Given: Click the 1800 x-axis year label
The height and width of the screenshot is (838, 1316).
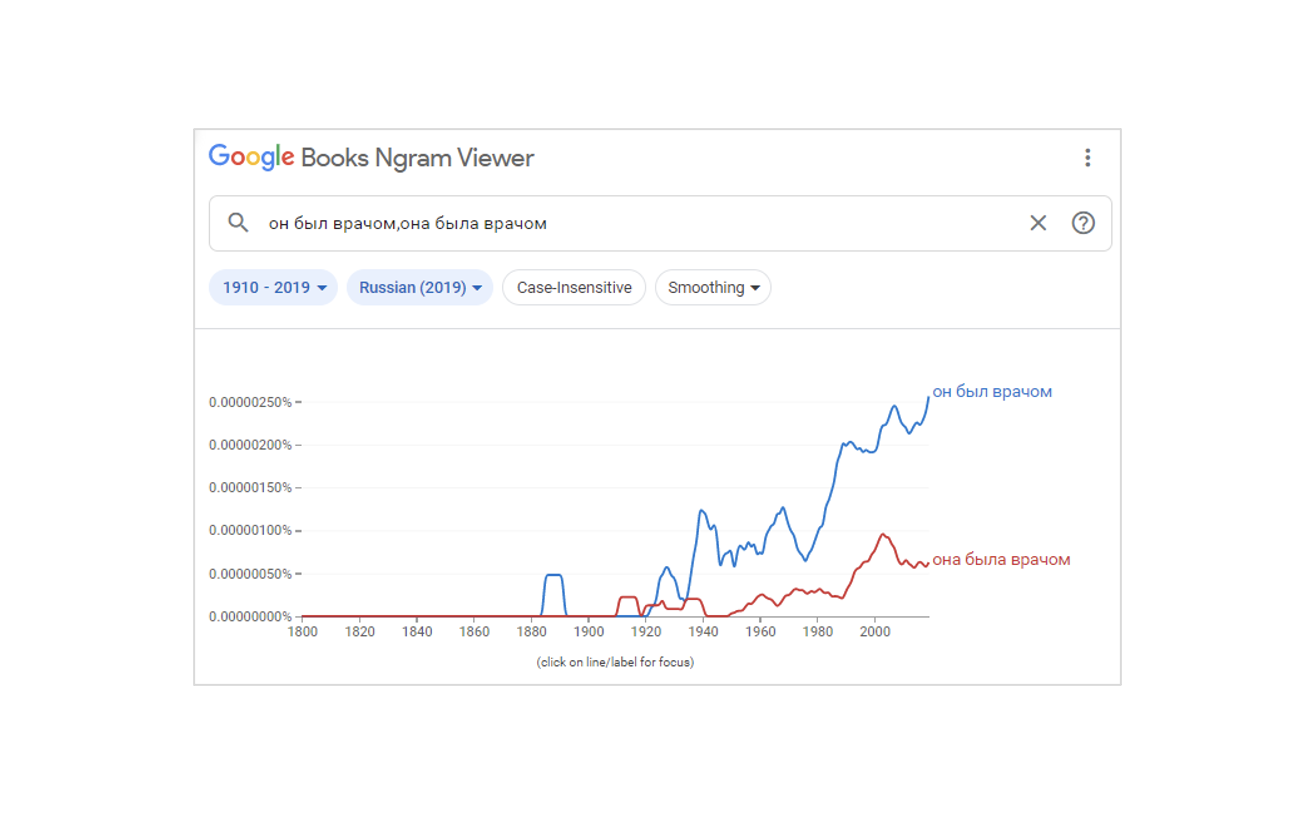Looking at the screenshot, I should [302, 632].
